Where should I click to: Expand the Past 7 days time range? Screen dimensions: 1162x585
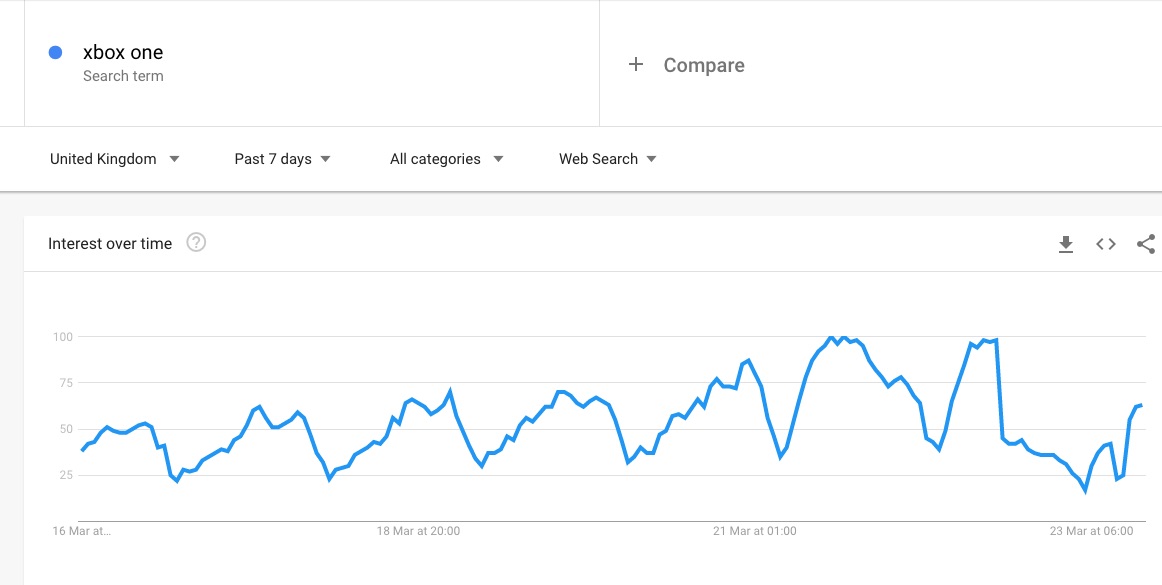tap(282, 159)
